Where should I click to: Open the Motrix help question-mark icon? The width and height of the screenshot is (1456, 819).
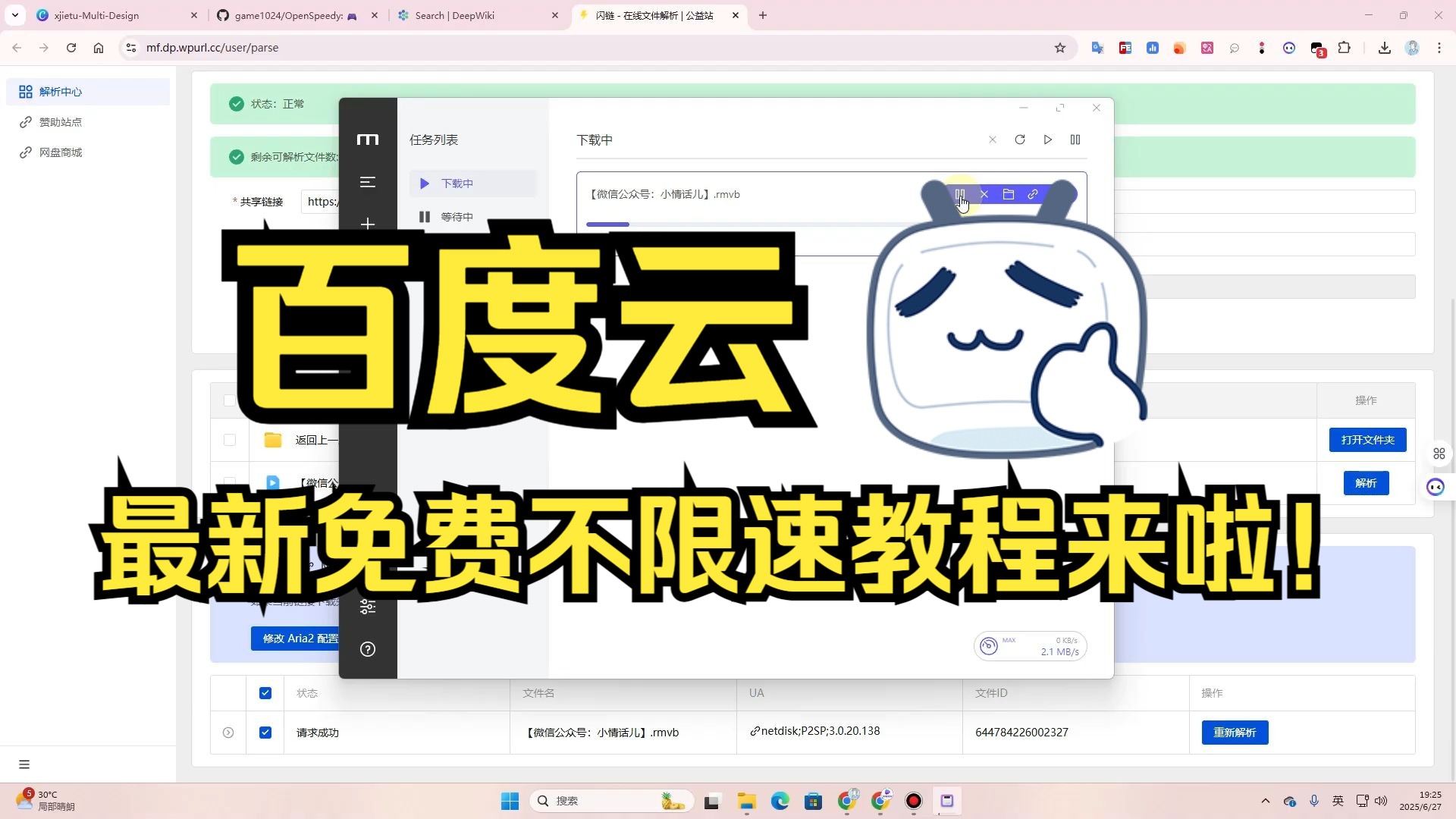[368, 649]
